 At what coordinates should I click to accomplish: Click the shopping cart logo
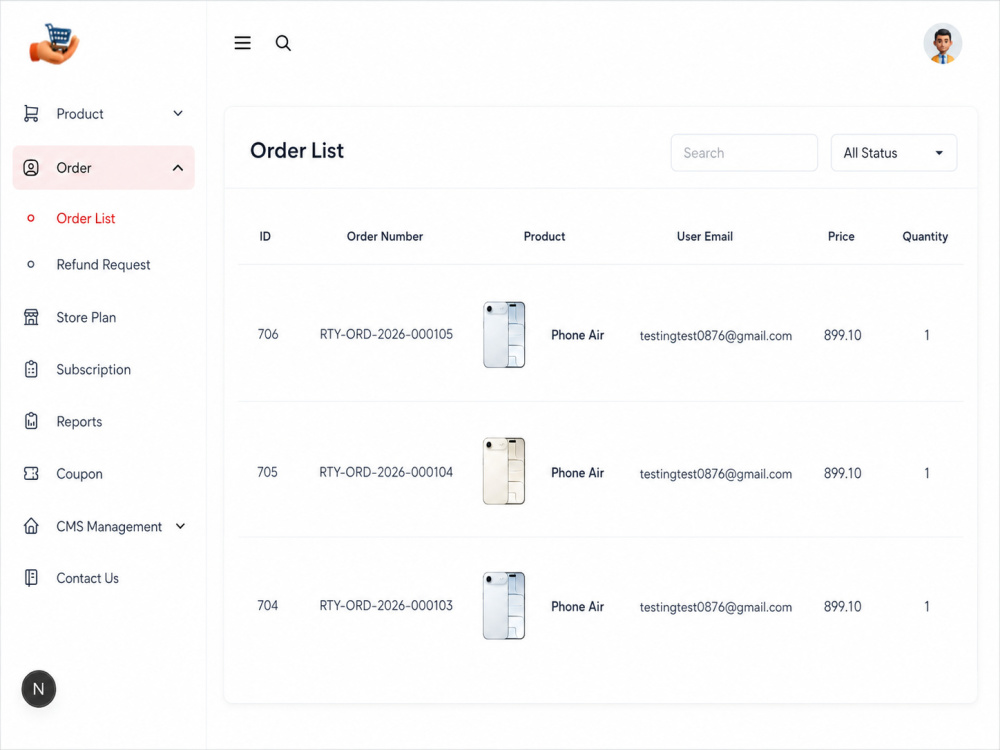(x=54, y=44)
